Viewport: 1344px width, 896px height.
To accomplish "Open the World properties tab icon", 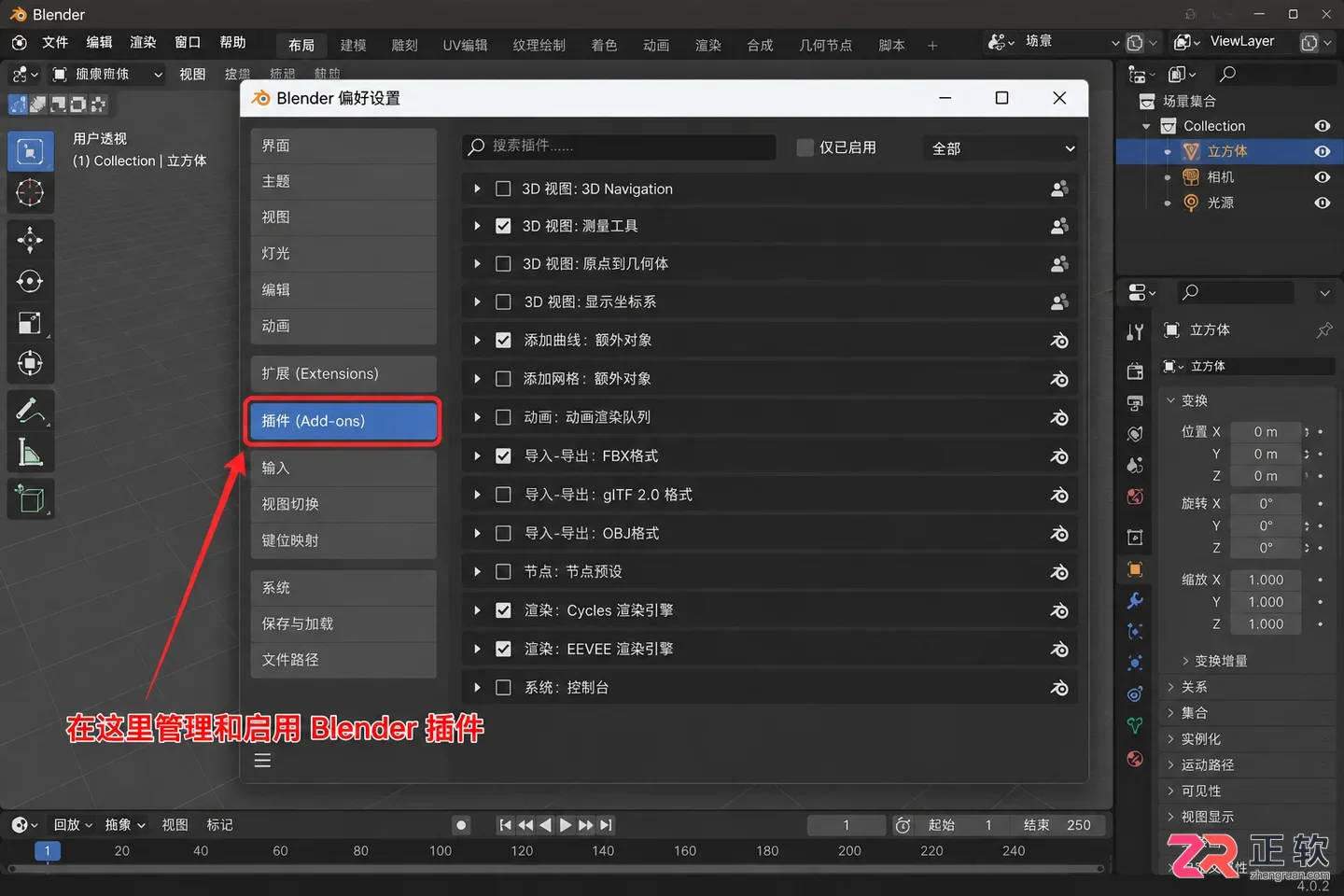I will [x=1135, y=497].
